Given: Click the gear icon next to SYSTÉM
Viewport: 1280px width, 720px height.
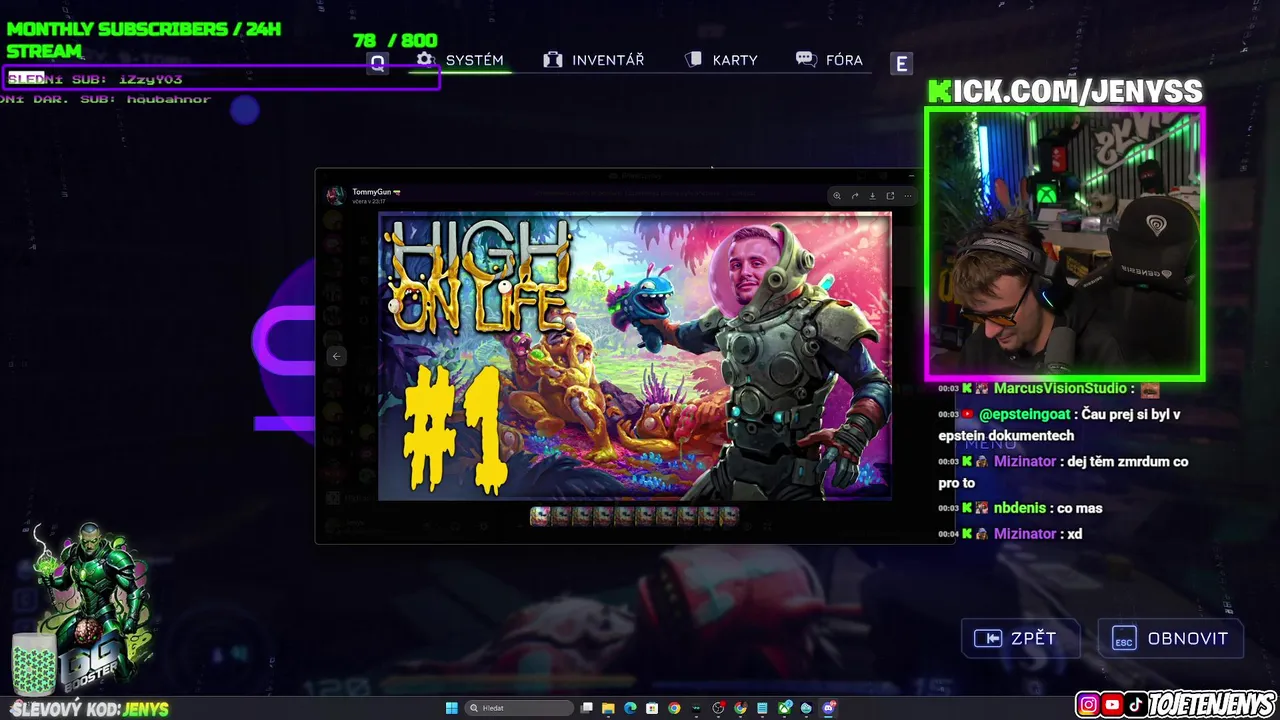Looking at the screenshot, I should point(425,59).
